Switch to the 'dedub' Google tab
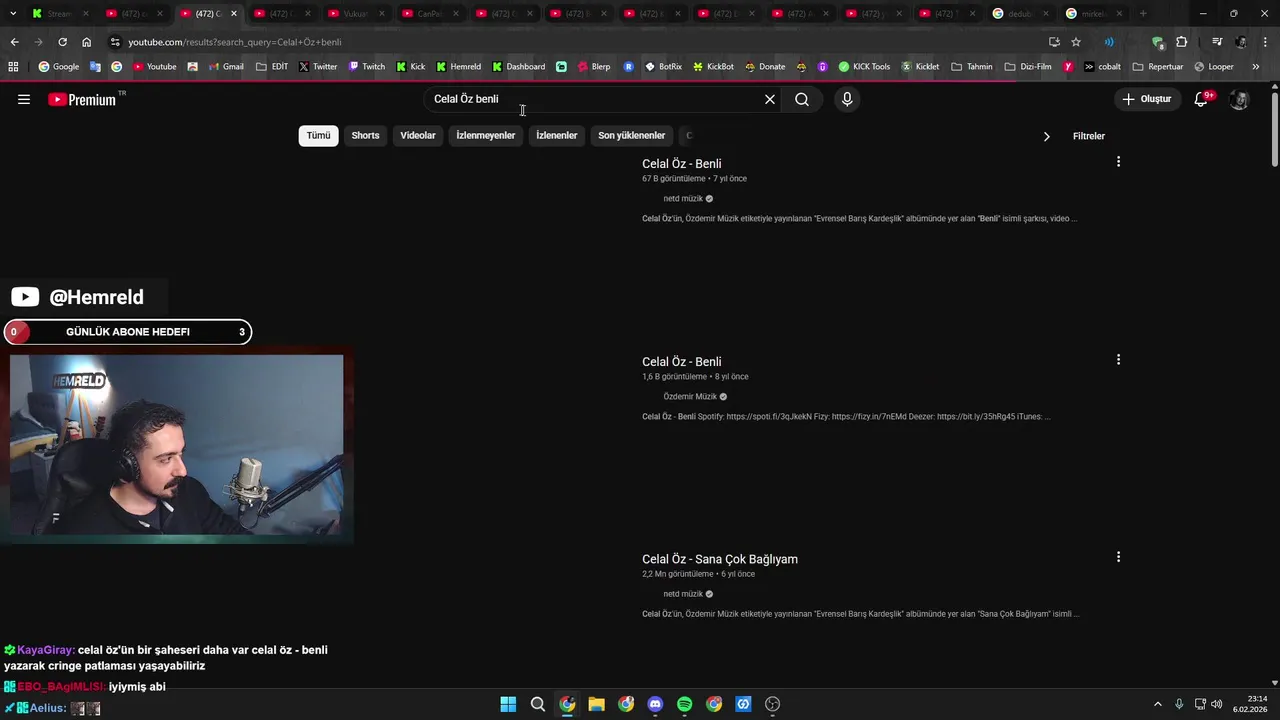The image size is (1280, 720). (1022, 14)
